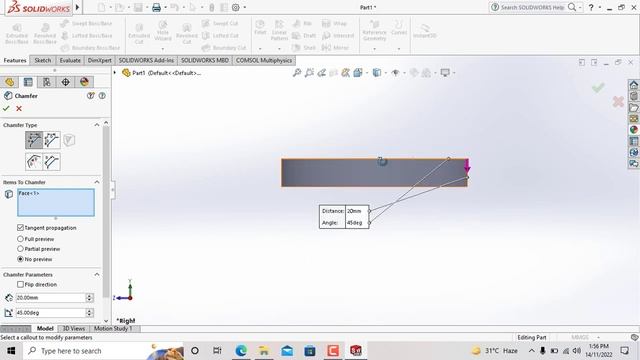Open the Appearances color ball in task pane
Image resolution: width=640 pixels, height=360 pixels.
tap(633, 129)
